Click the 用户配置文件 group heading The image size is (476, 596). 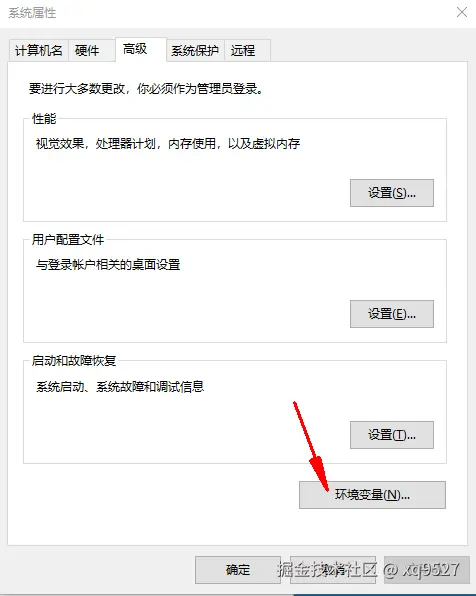68,239
